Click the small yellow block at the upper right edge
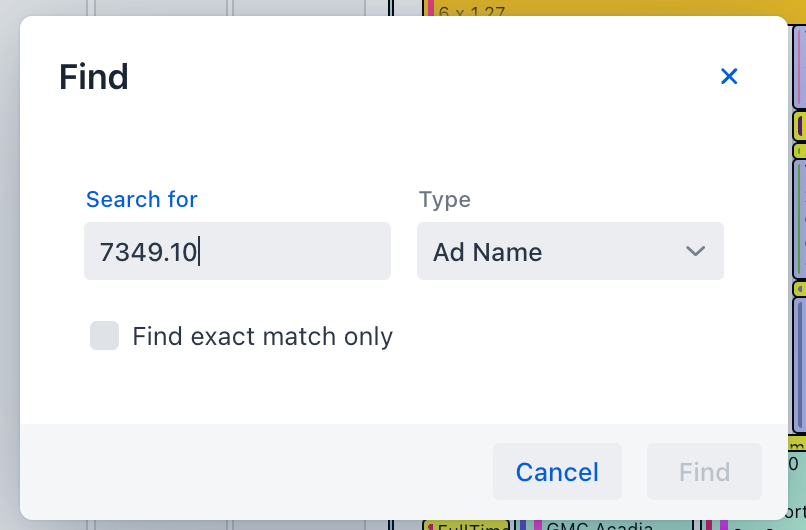Screen dimensions: 806x530 point(799,126)
